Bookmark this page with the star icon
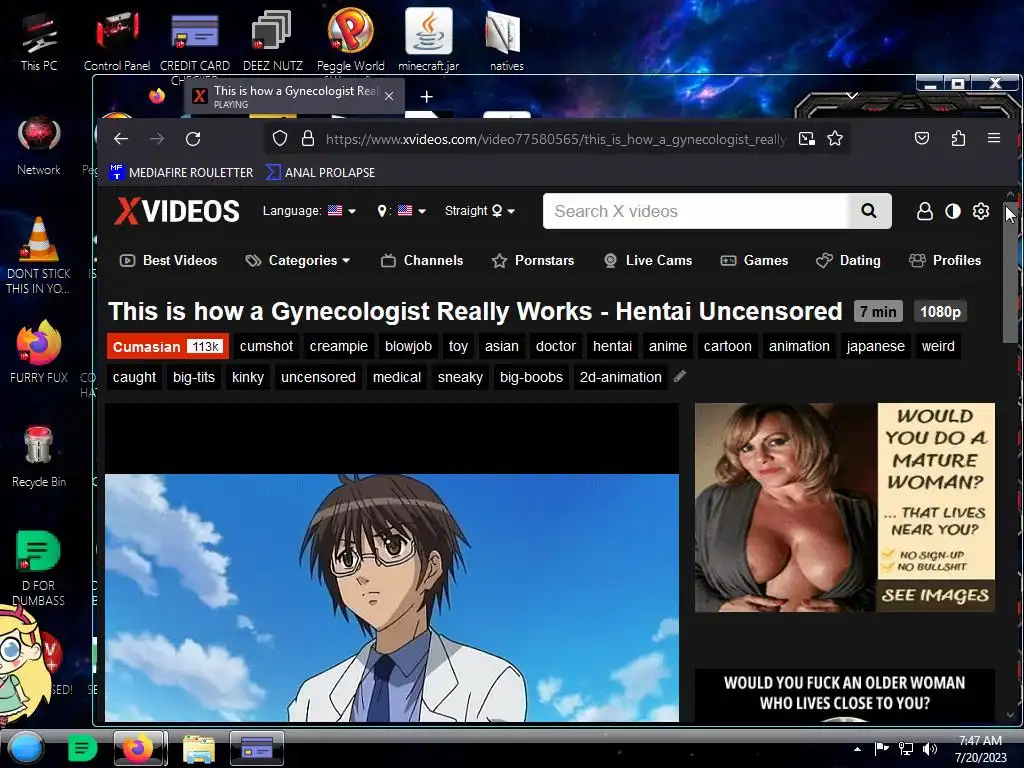The height and width of the screenshot is (768, 1024). (x=835, y=138)
